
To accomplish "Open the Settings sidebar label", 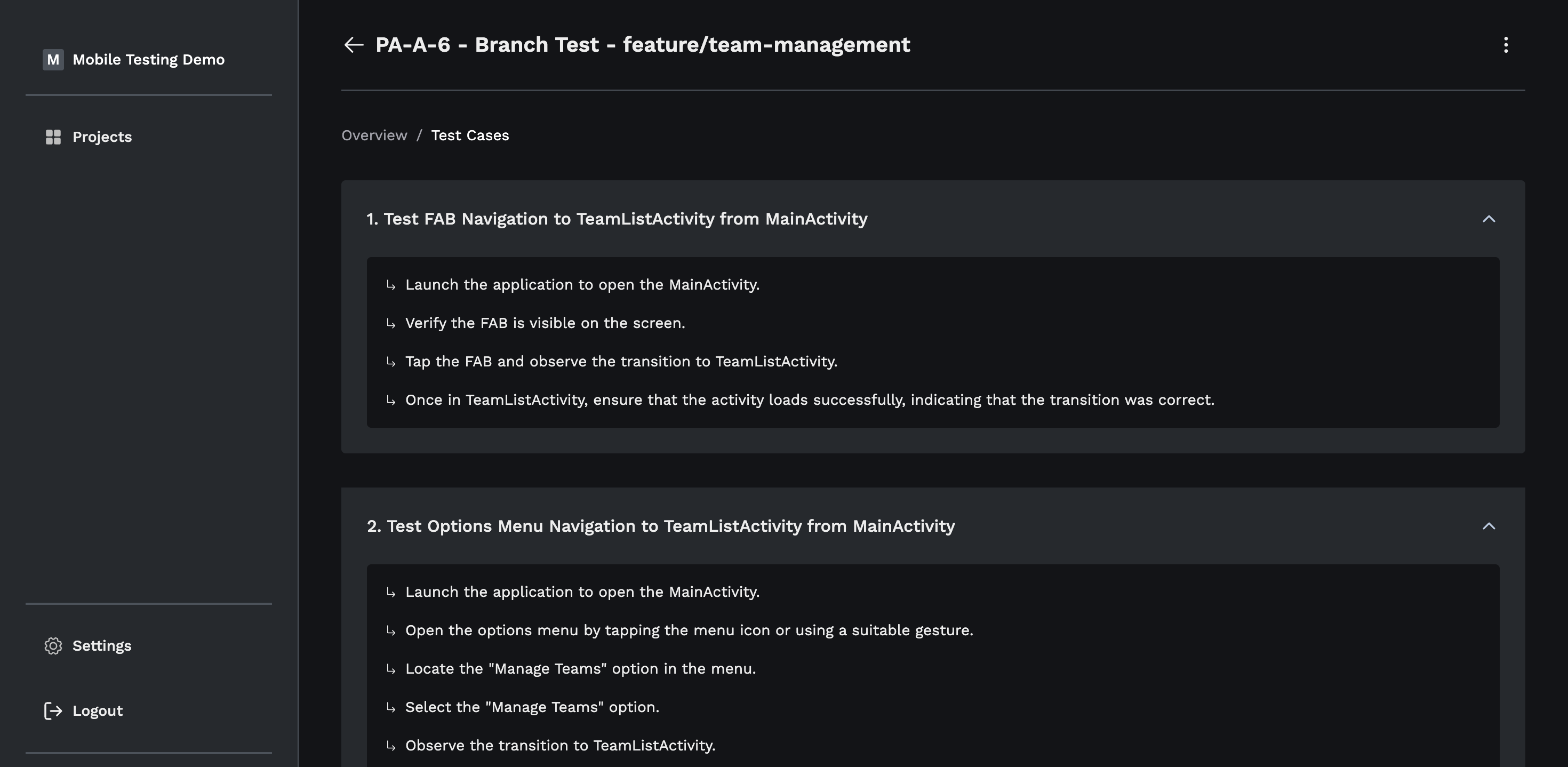I will pos(102,646).
